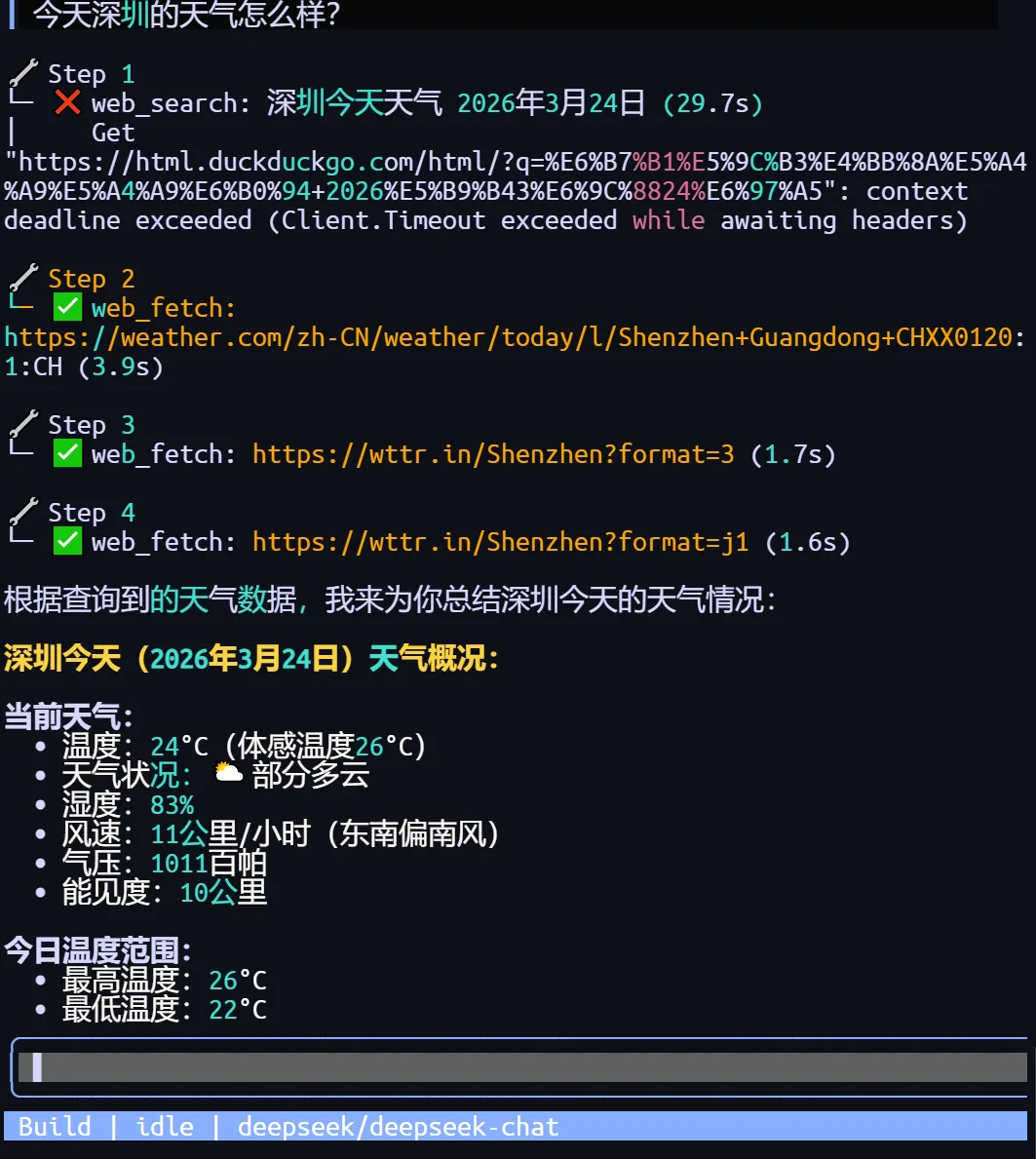Click the 当前天气 section heading
This screenshot has height=1159, width=1036.
point(68,716)
